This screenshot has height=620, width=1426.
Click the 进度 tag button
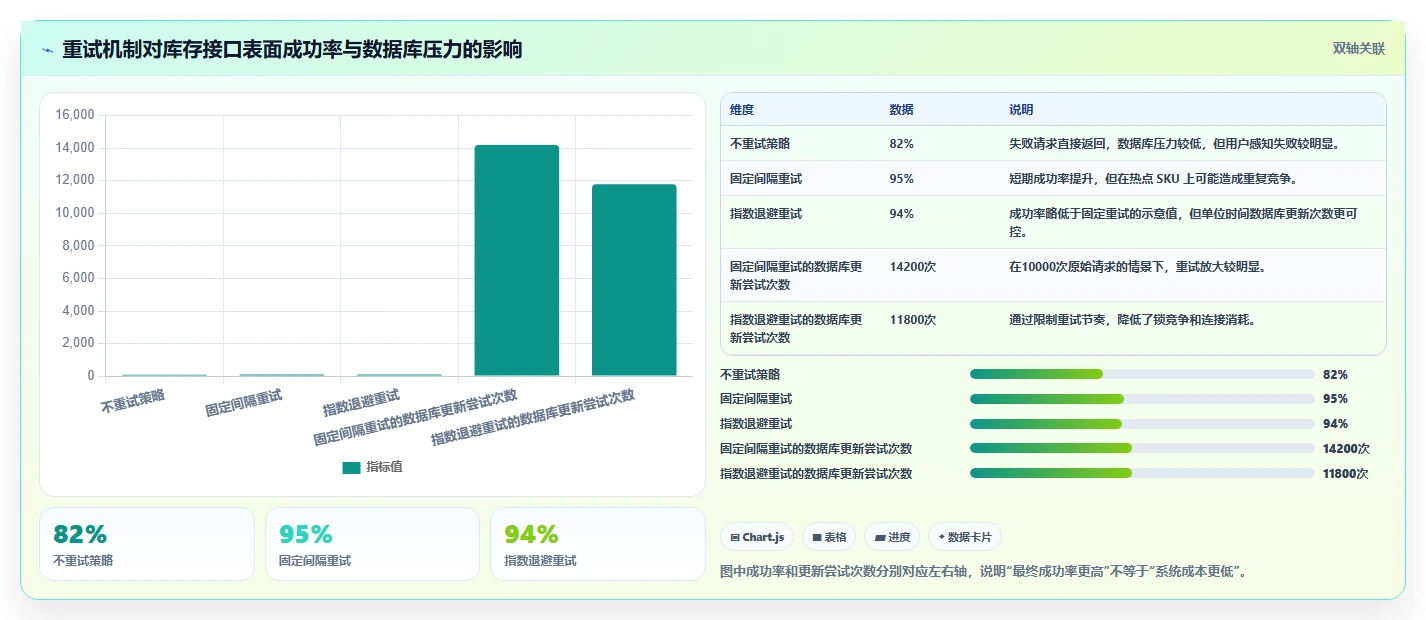point(892,537)
